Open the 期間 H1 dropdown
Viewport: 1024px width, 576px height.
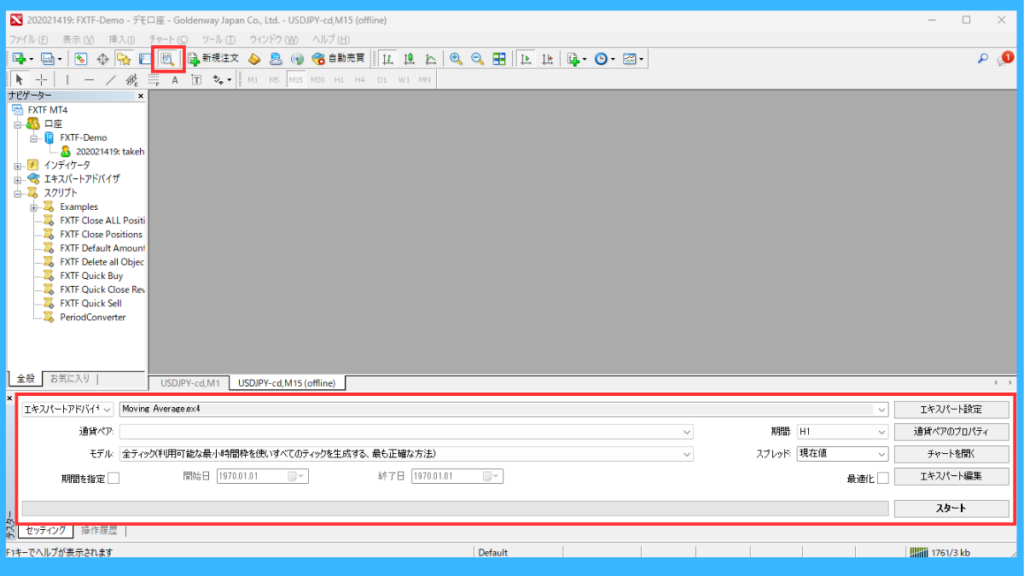(x=842, y=432)
